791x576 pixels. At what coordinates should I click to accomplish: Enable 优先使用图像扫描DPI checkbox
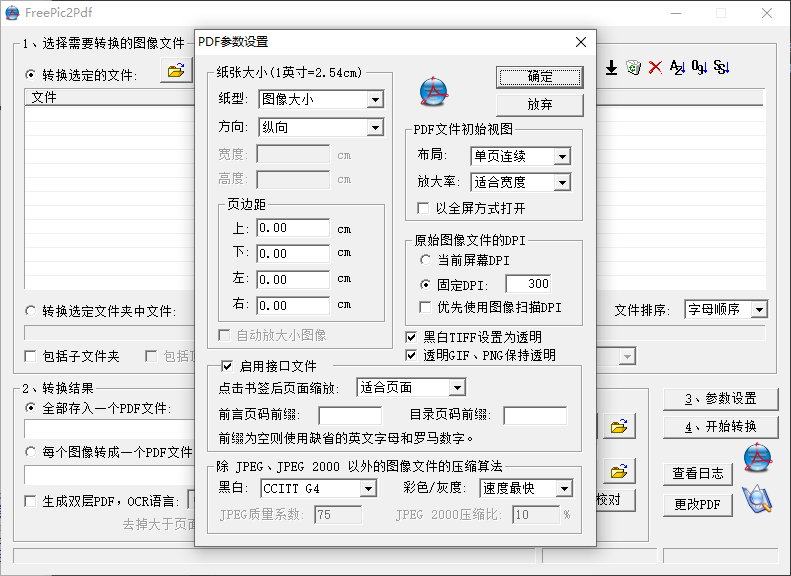tap(425, 307)
